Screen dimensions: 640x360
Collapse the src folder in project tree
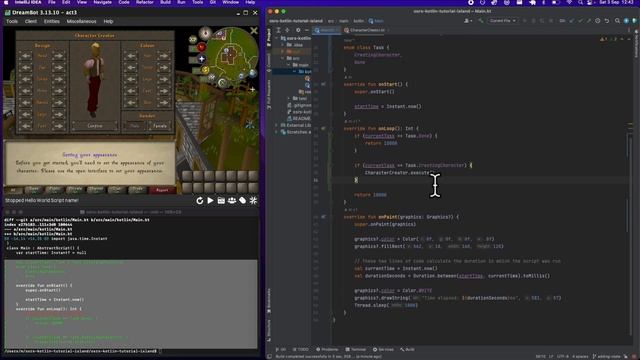283,58
